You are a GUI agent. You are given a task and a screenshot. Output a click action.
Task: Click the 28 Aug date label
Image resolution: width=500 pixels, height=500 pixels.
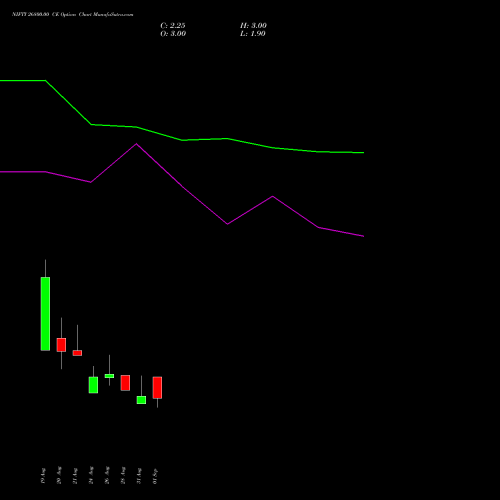[x=123, y=476]
